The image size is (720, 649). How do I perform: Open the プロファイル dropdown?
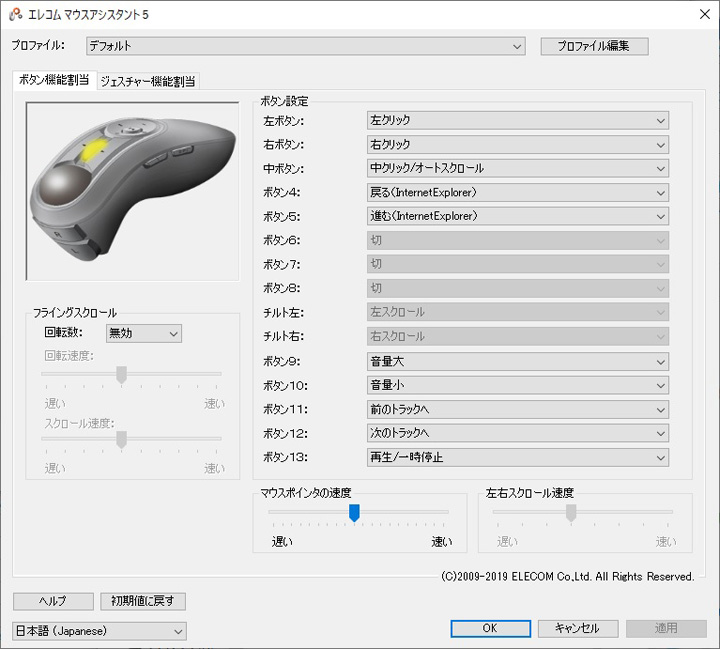pos(304,46)
